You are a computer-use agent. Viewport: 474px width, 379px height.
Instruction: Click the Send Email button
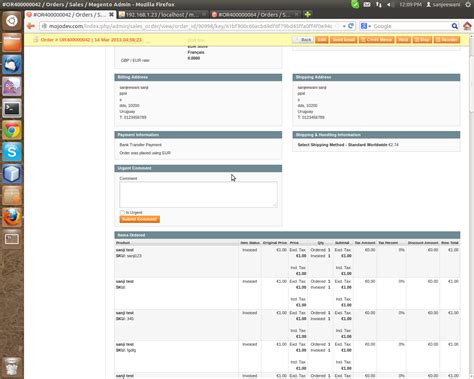tap(344, 40)
